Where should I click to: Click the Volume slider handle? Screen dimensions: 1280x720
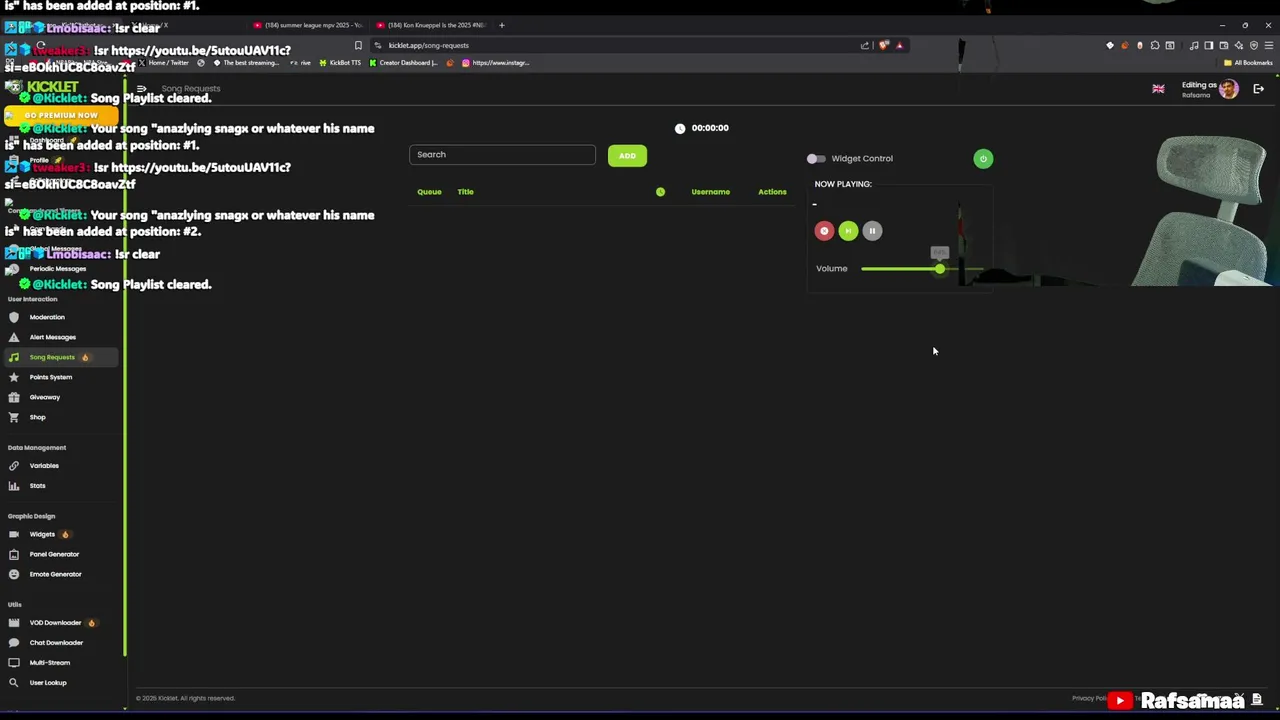pyautogui.click(x=940, y=269)
